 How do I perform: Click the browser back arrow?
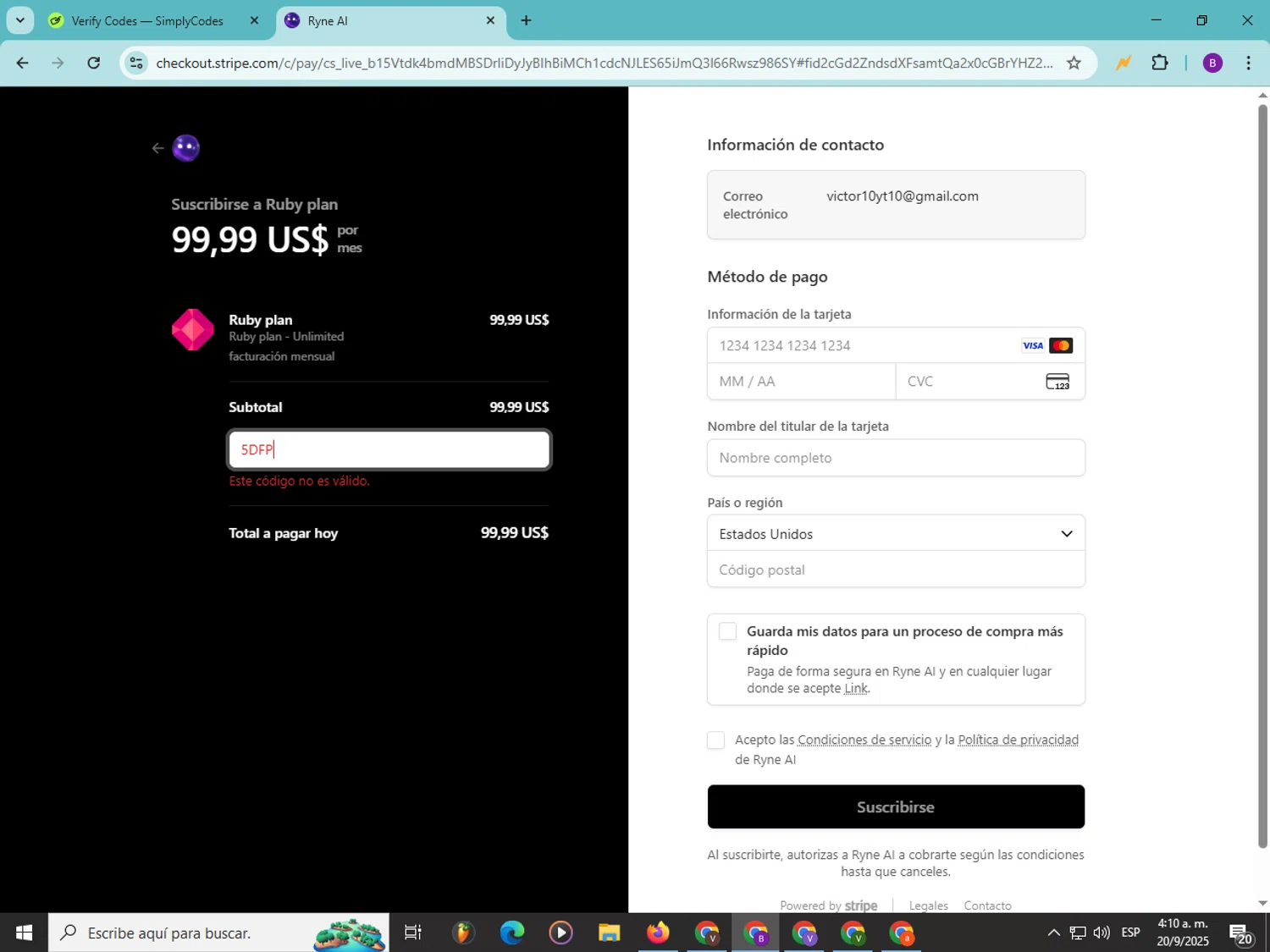click(23, 63)
